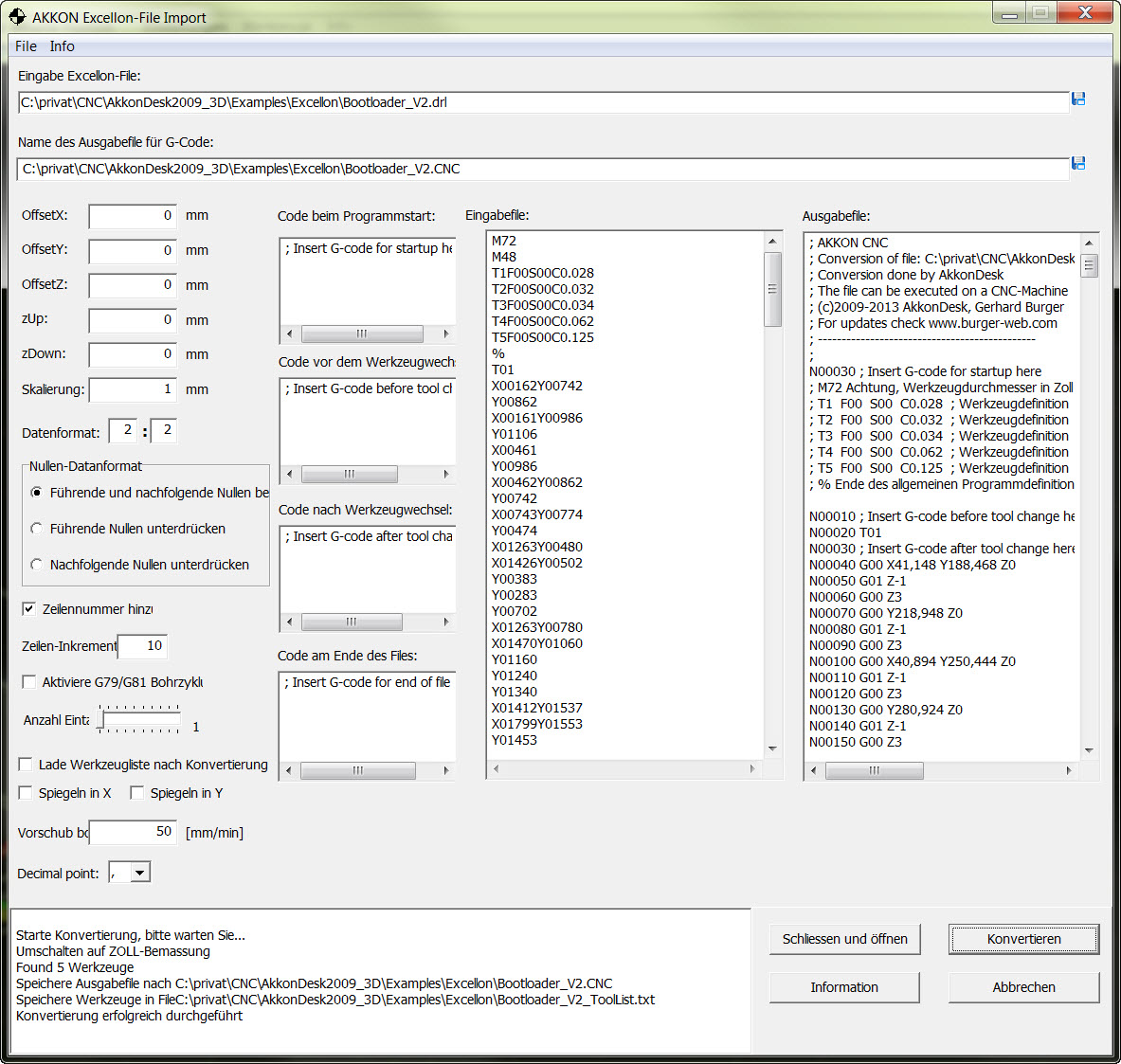Click the Schliessen und öffnen button
The height and width of the screenshot is (1064, 1121).
[844, 939]
